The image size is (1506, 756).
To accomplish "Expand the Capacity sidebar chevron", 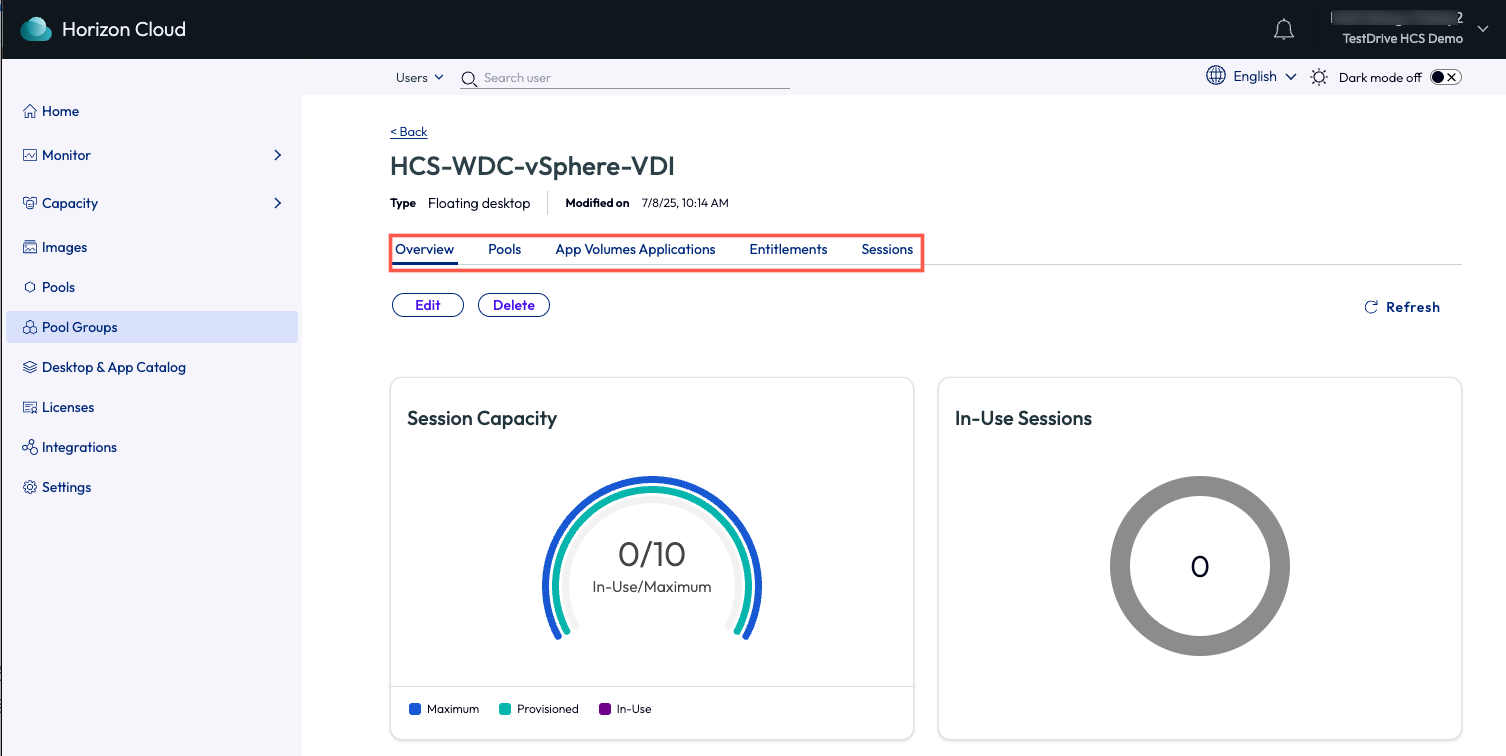I will point(277,203).
